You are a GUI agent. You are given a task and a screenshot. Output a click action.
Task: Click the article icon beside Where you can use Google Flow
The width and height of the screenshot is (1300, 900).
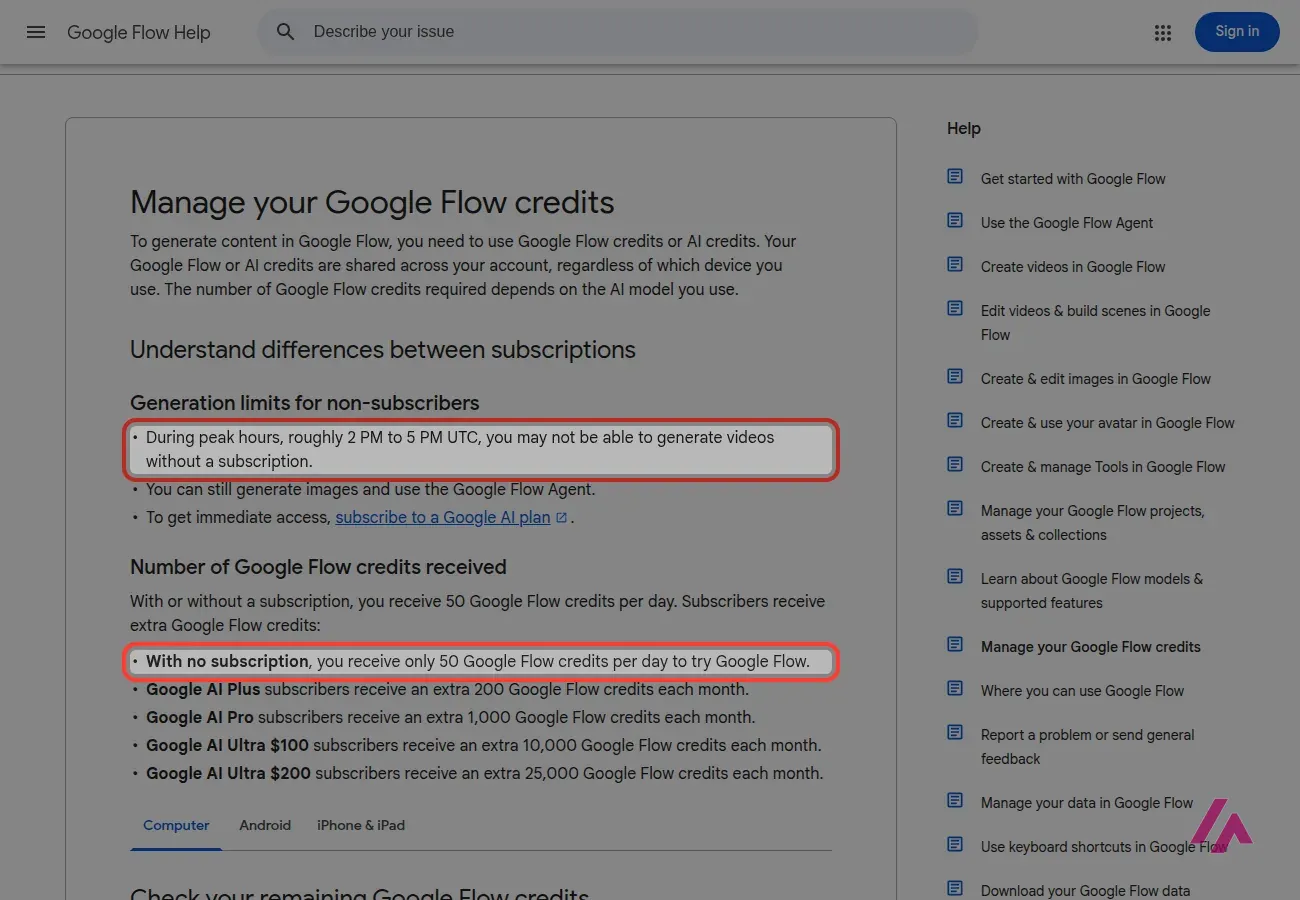tap(955, 689)
